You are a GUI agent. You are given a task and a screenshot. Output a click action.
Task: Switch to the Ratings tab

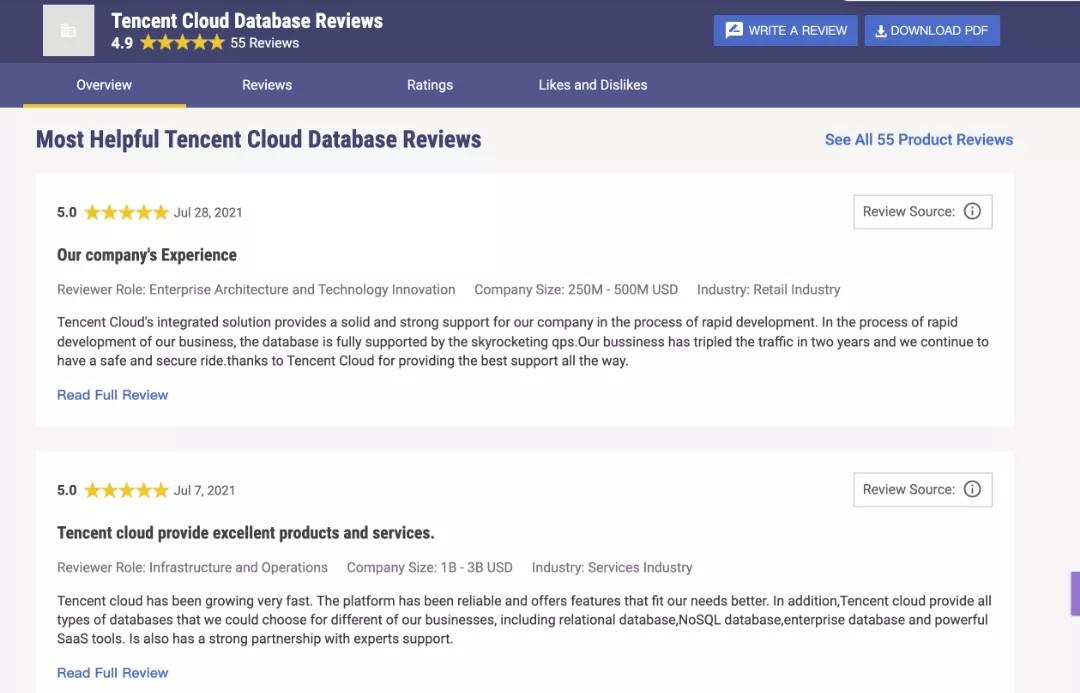(x=430, y=85)
